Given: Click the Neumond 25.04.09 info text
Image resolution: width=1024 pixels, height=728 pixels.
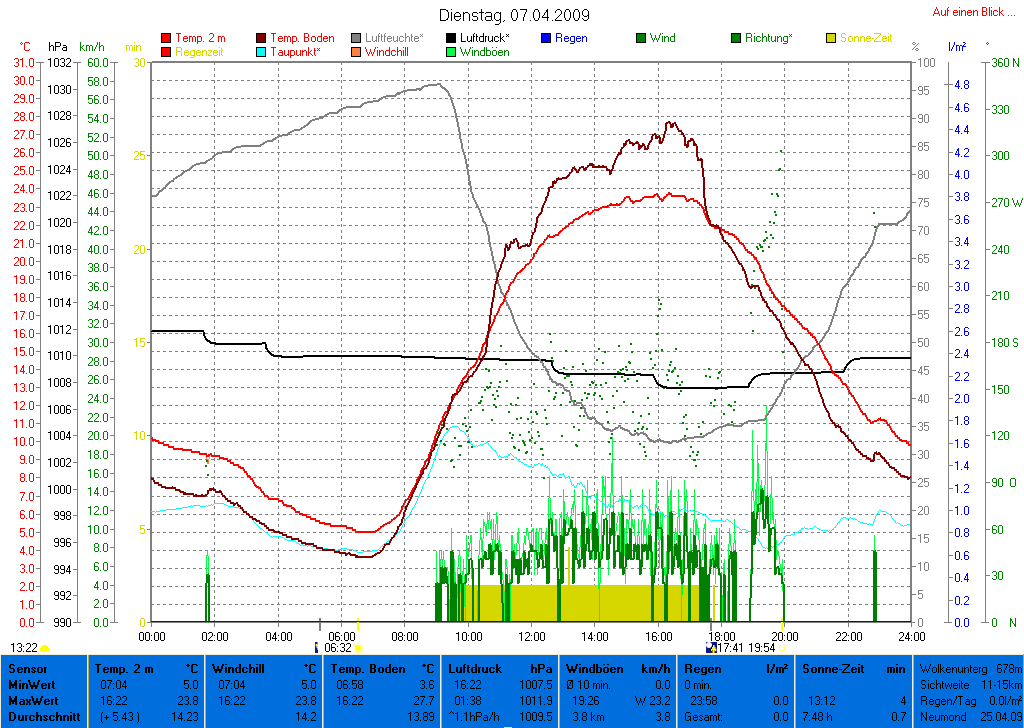Looking at the screenshot, I should click(x=969, y=717).
